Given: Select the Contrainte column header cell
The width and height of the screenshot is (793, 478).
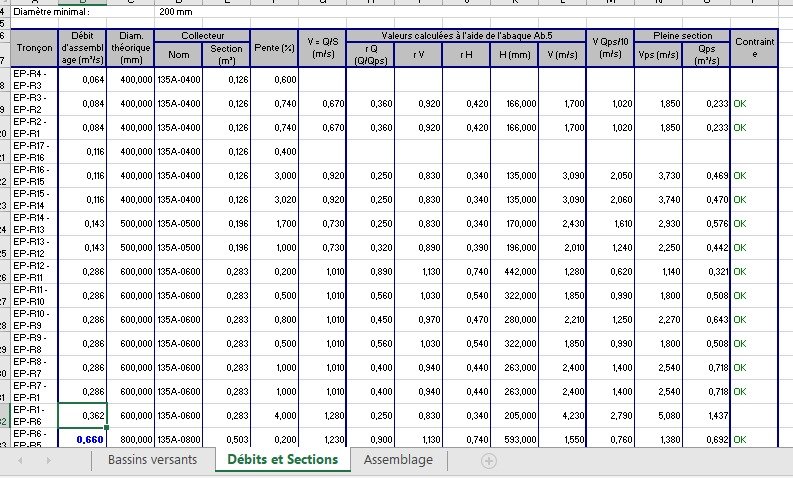Looking at the screenshot, I should point(754,48).
